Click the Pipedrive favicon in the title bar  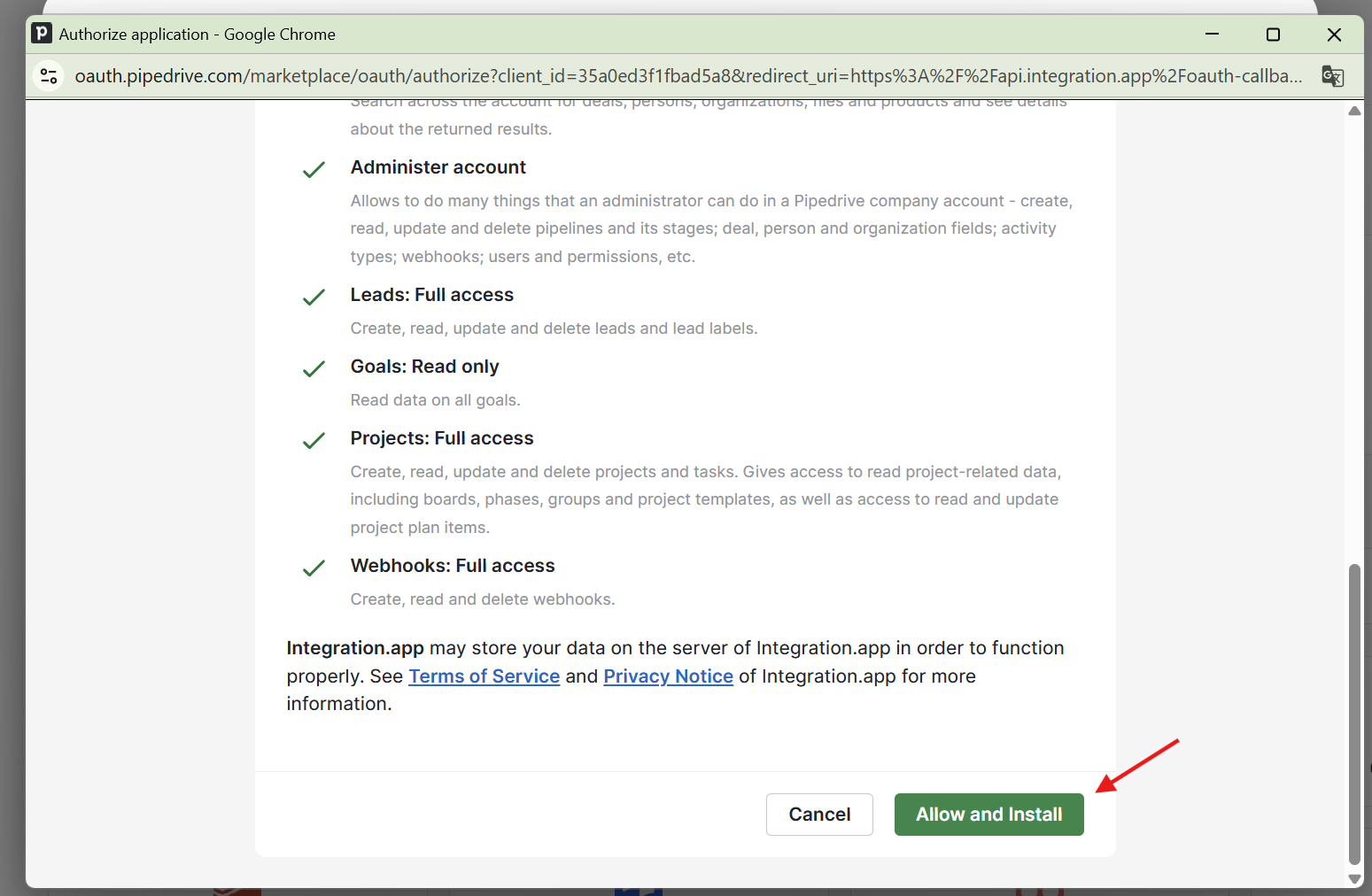(42, 34)
